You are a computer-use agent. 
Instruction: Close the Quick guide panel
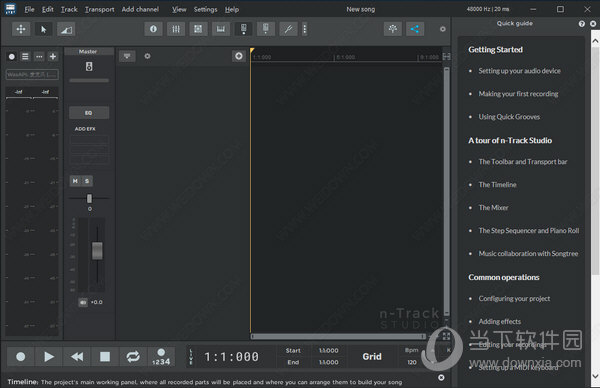click(593, 24)
